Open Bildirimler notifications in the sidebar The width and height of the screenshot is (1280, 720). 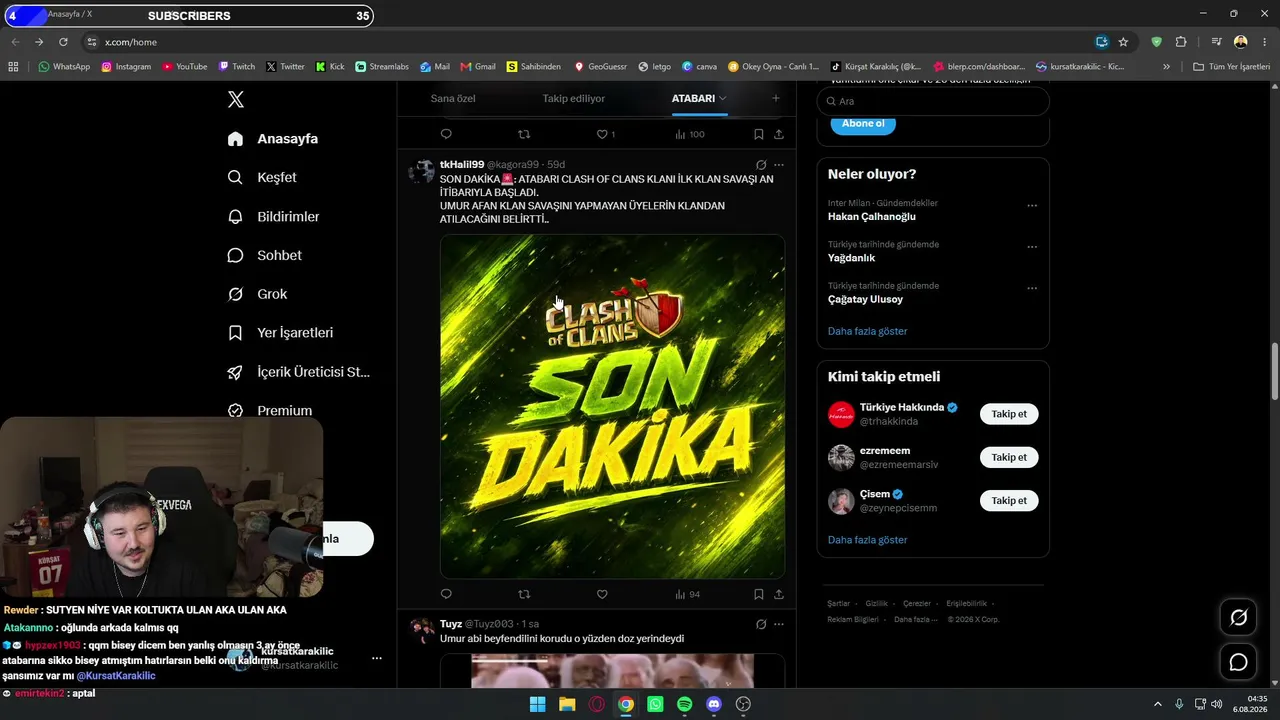[273, 216]
